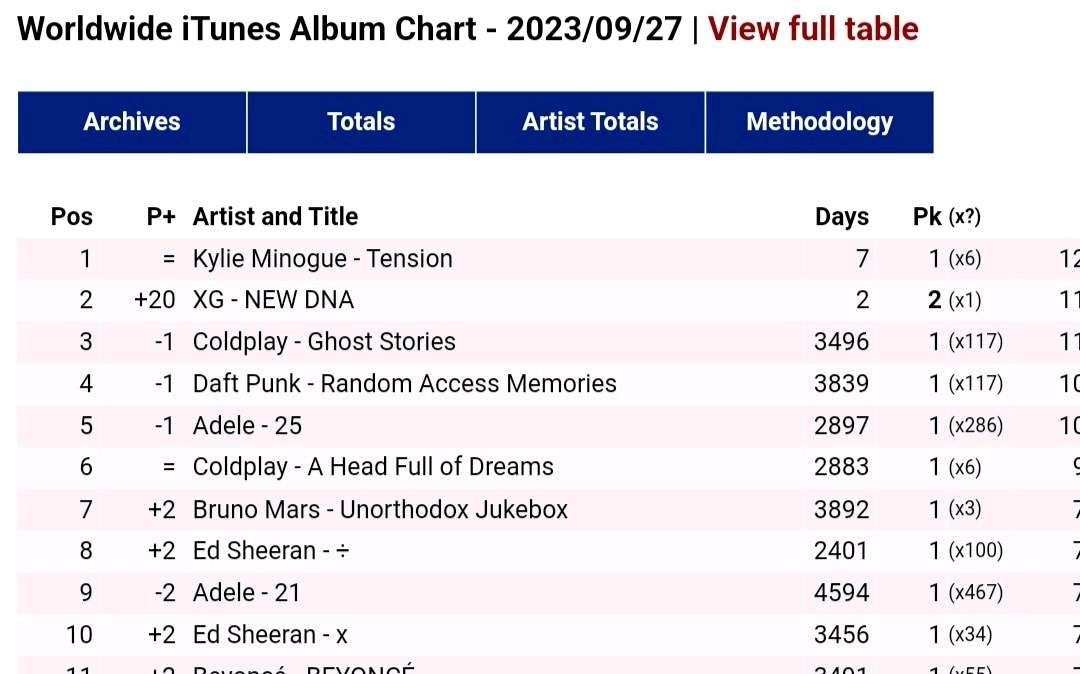
Task: Select the Ed Sheeran - ÷ row
Action: click(x=548, y=551)
